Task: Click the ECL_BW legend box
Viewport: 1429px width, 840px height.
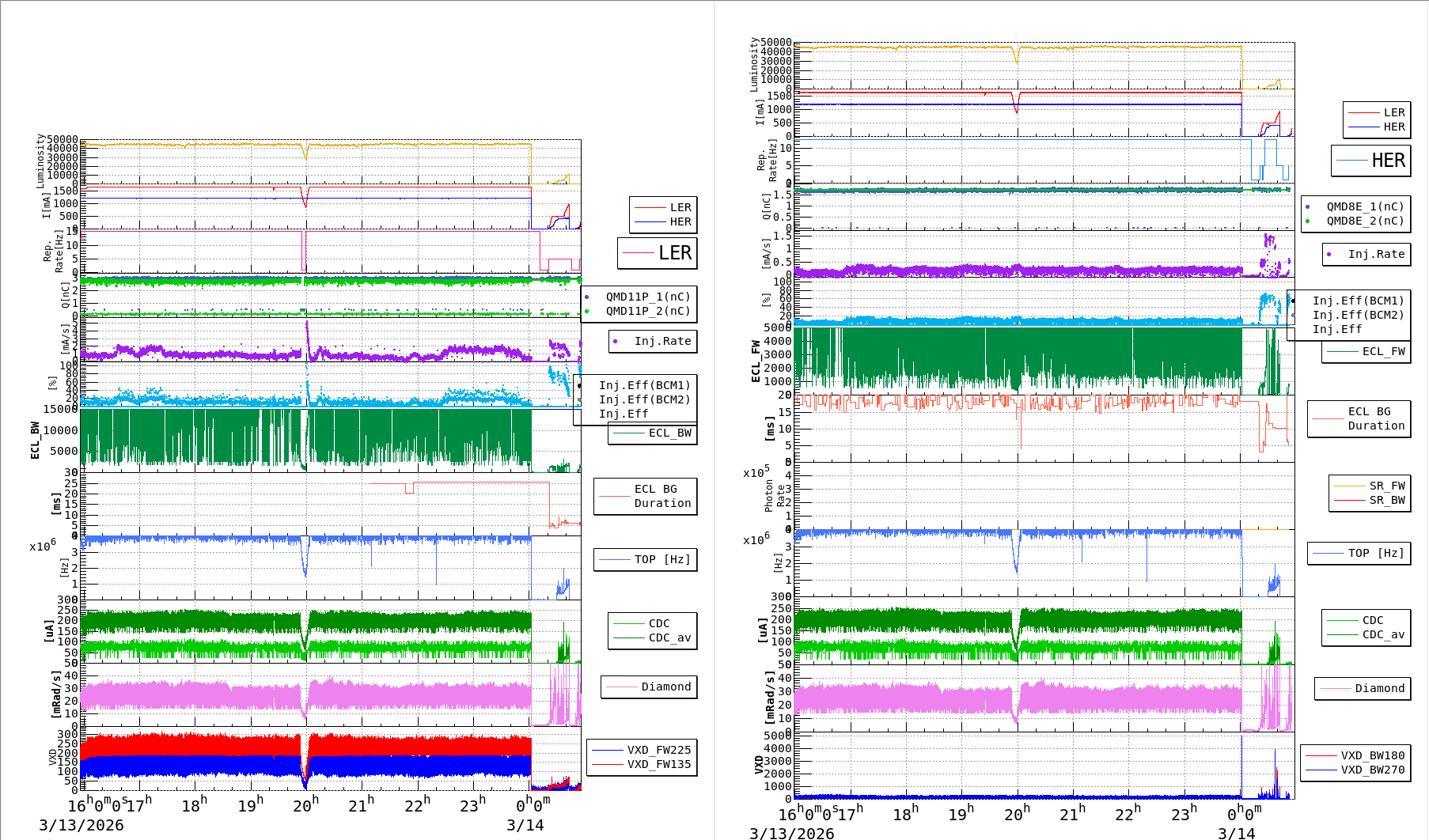Action: 653,433
